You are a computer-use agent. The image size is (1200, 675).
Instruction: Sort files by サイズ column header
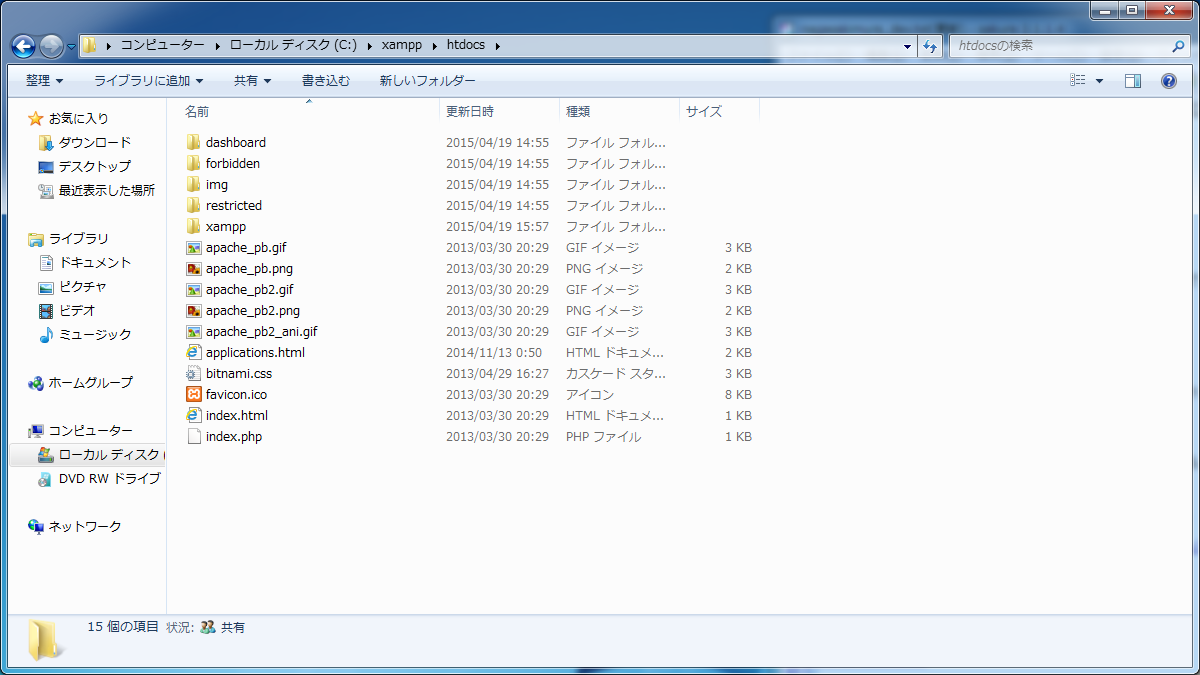[704, 112]
